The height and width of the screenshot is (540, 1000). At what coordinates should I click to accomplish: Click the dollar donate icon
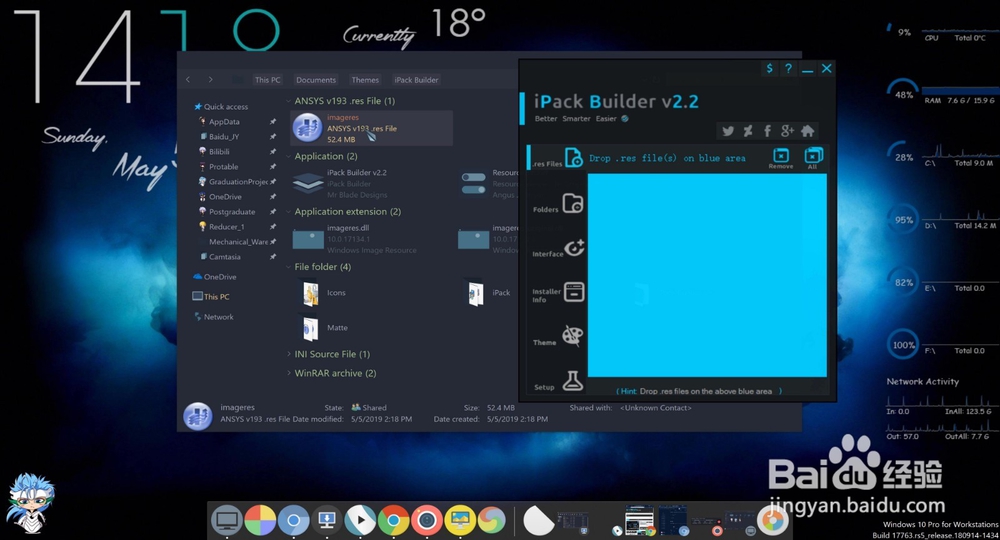click(770, 68)
